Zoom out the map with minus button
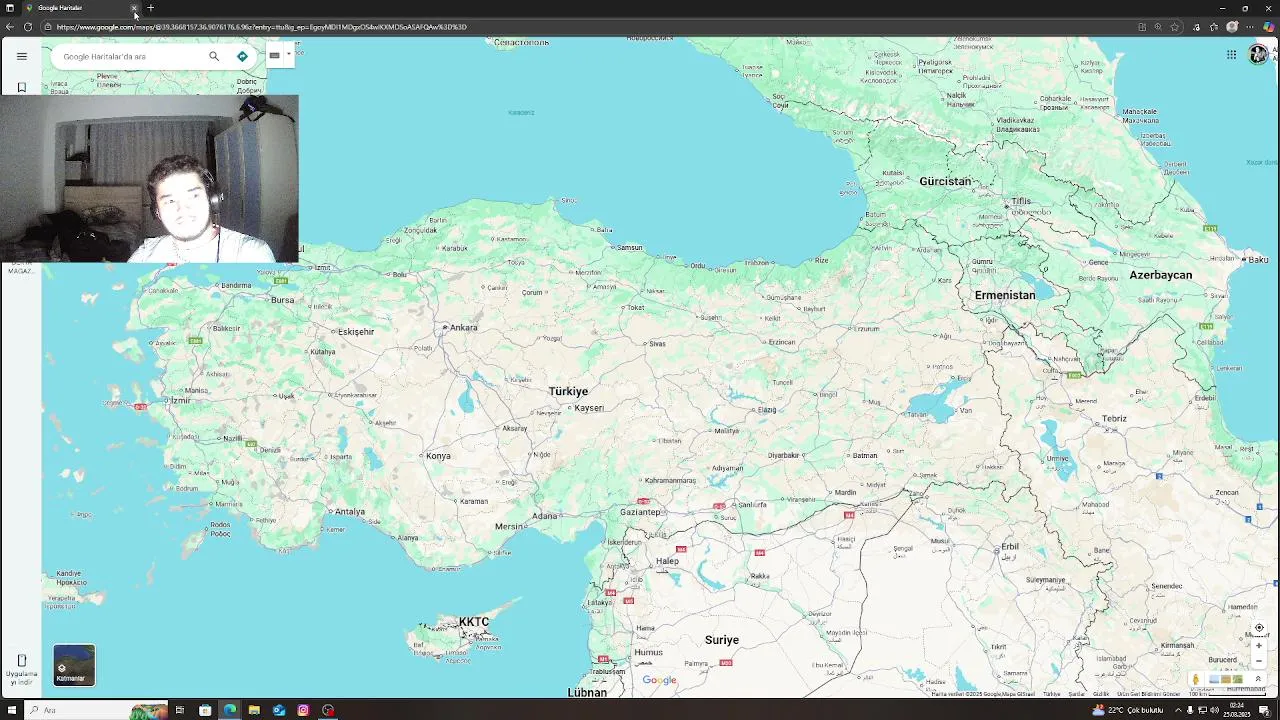This screenshot has height=720, width=1280. 1259,661
